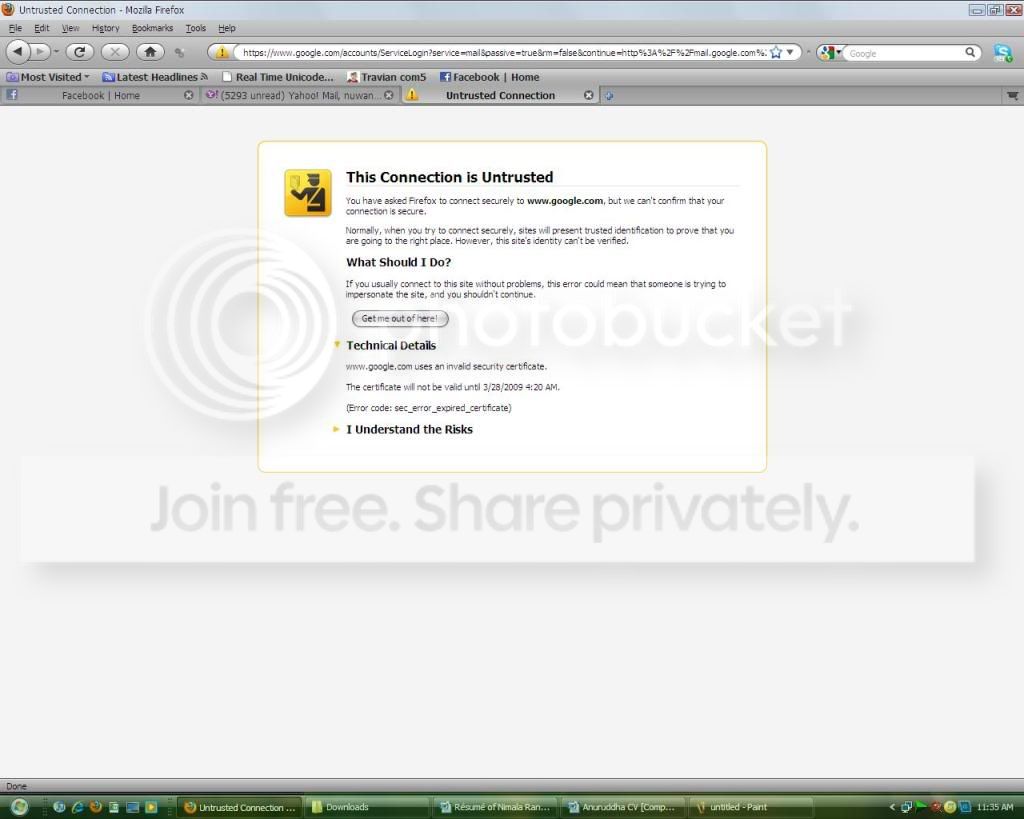Viewport: 1024px width, 819px height.
Task: Click the system tray clock 11:35 AM
Action: 995,807
